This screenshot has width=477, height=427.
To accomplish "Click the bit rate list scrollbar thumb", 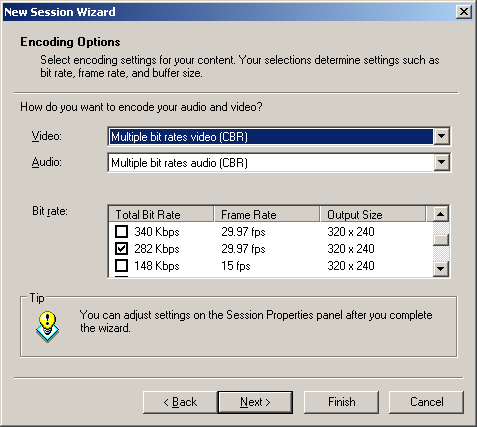I will coord(441,239).
